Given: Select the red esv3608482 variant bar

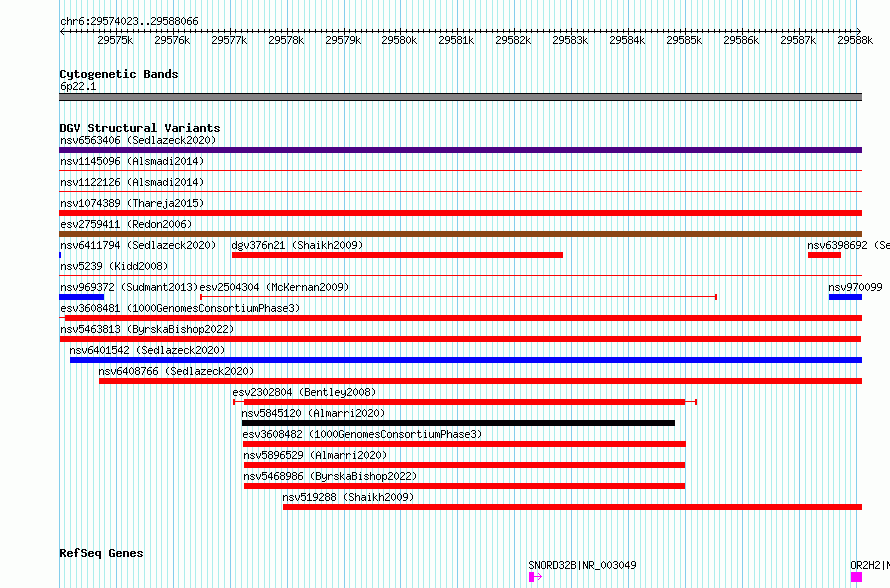Looking at the screenshot, I should pos(464,444).
